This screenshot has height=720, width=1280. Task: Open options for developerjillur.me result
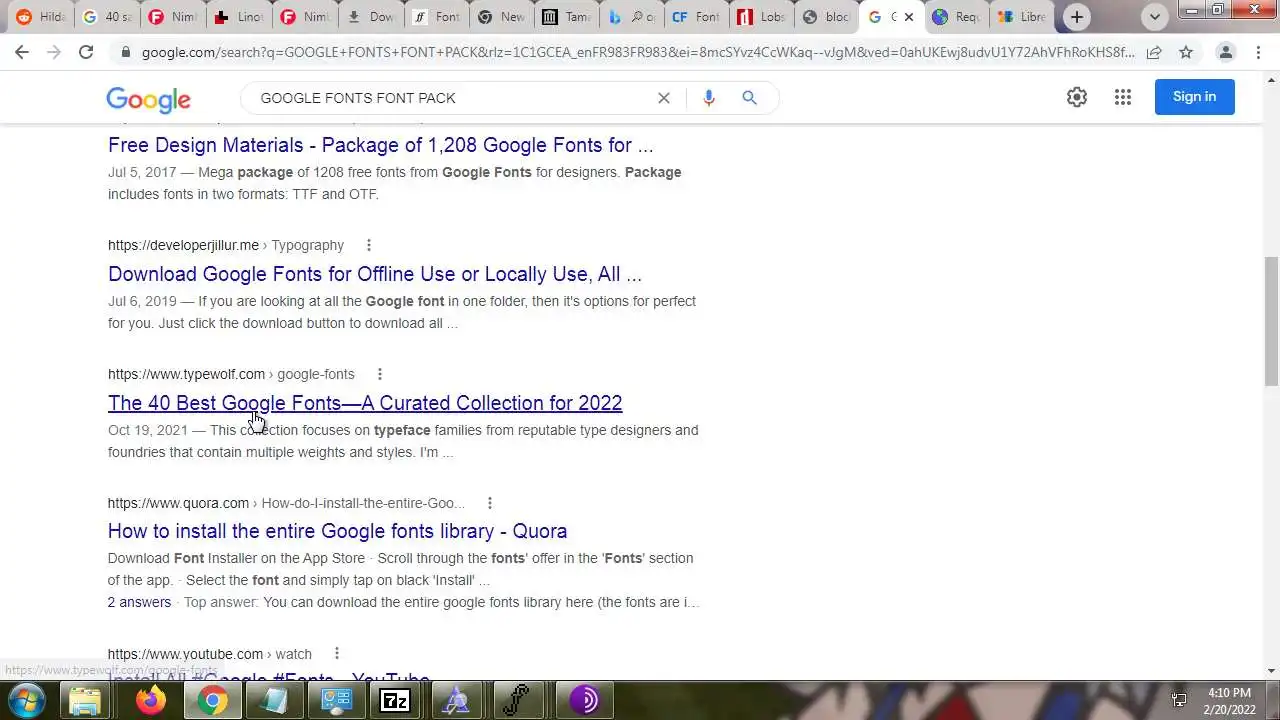(369, 245)
